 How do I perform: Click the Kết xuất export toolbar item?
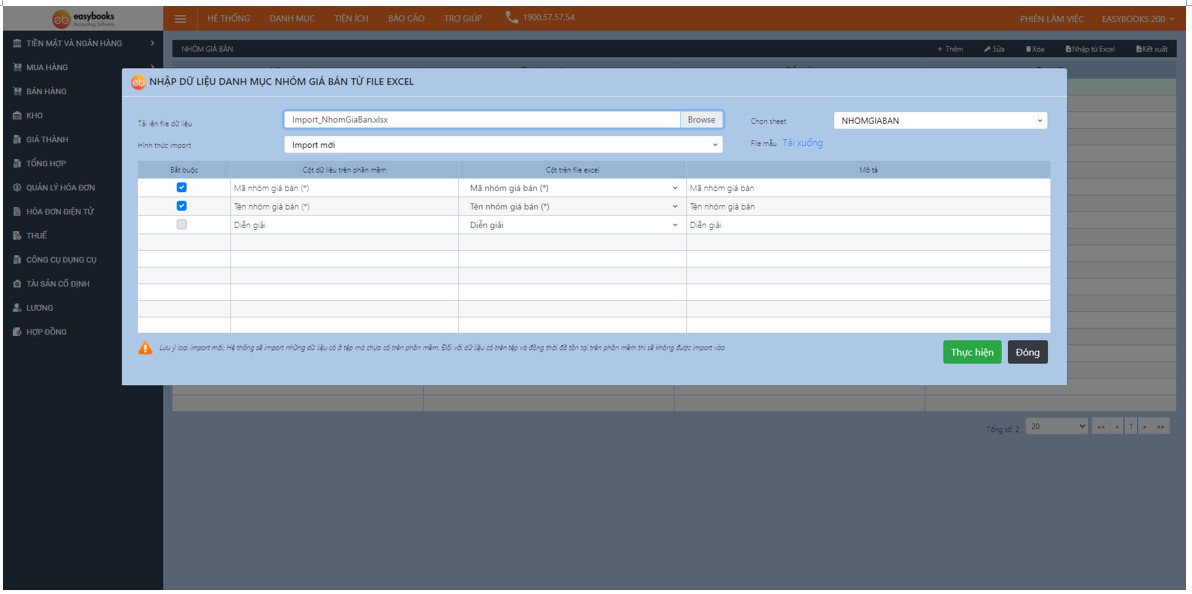pyautogui.click(x=1151, y=49)
